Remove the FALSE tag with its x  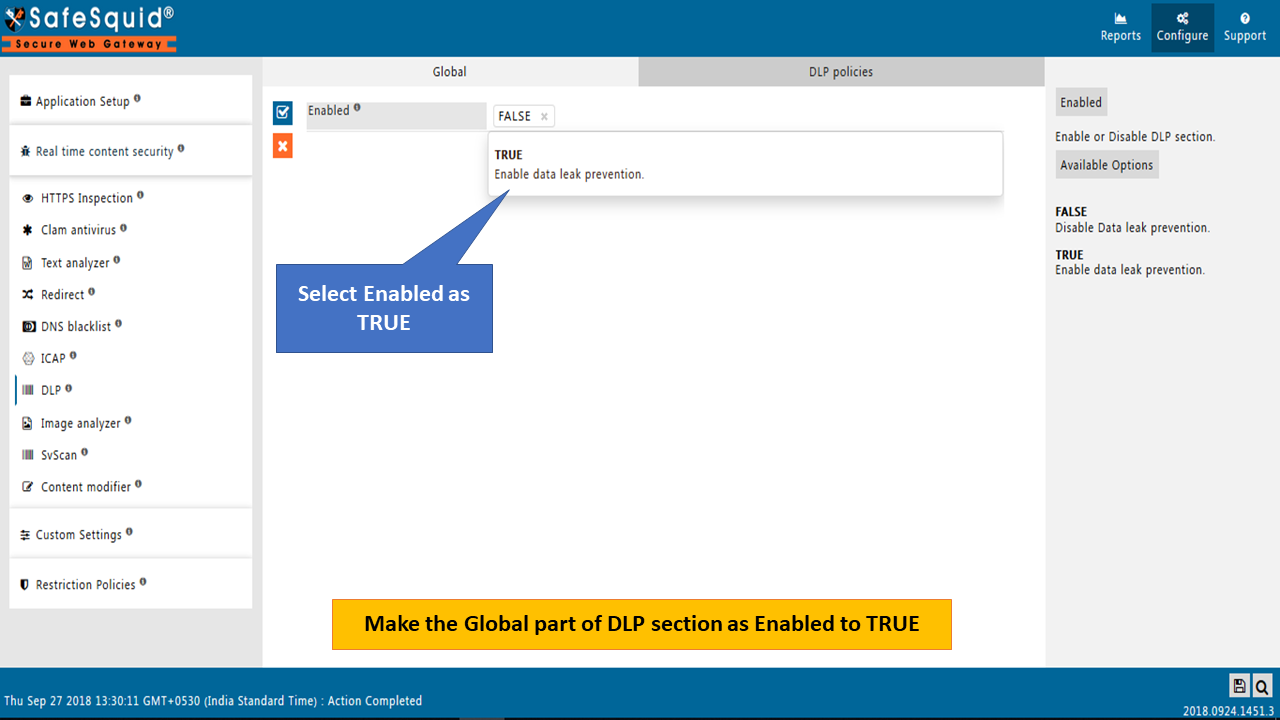click(544, 117)
